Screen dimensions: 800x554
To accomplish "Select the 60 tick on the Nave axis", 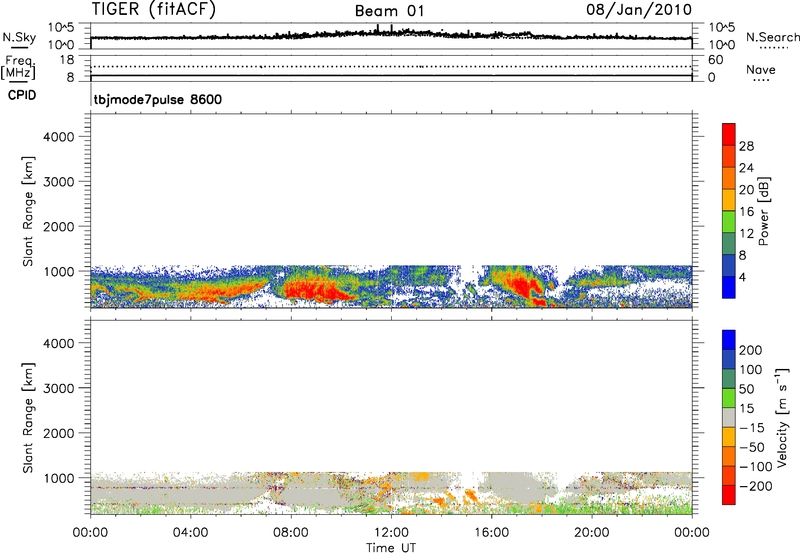I will pos(715,60).
